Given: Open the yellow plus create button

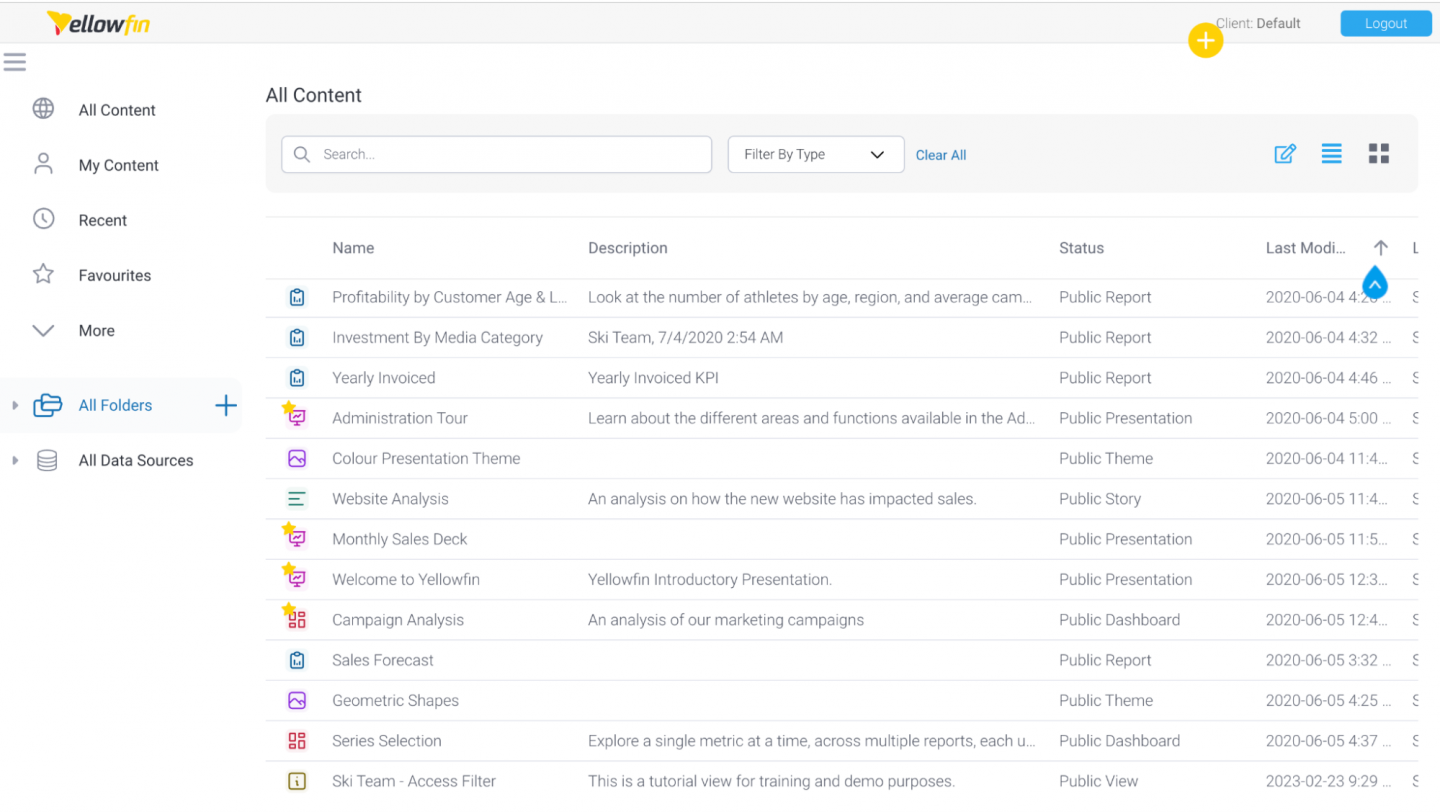Looking at the screenshot, I should tap(1205, 40).
